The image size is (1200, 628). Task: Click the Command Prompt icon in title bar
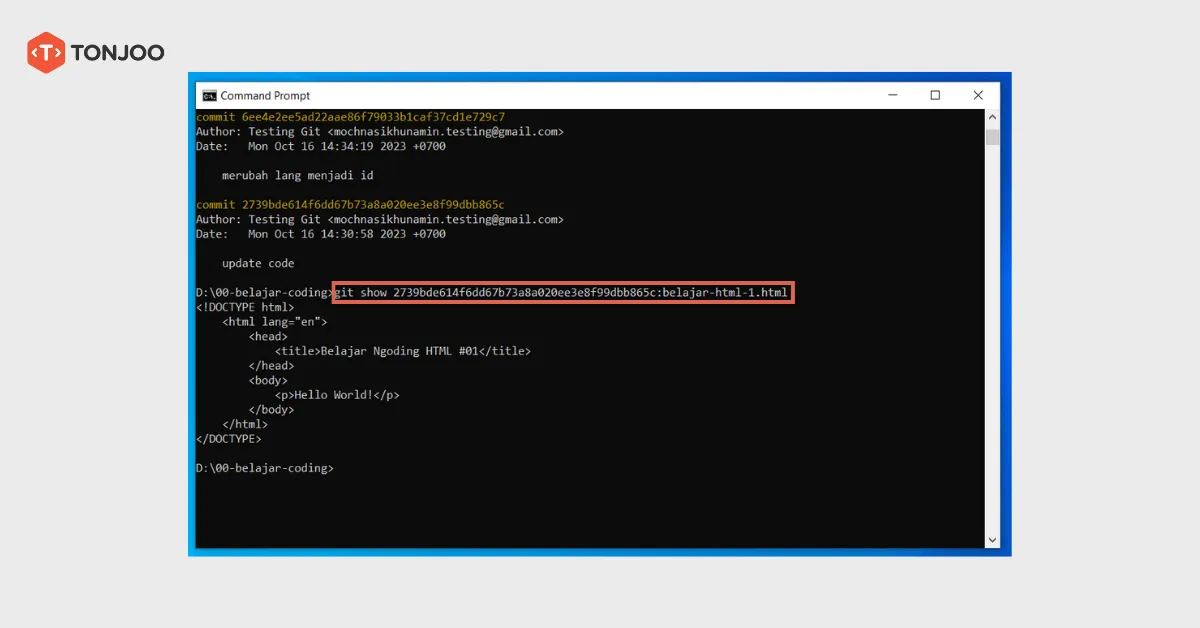click(210, 96)
